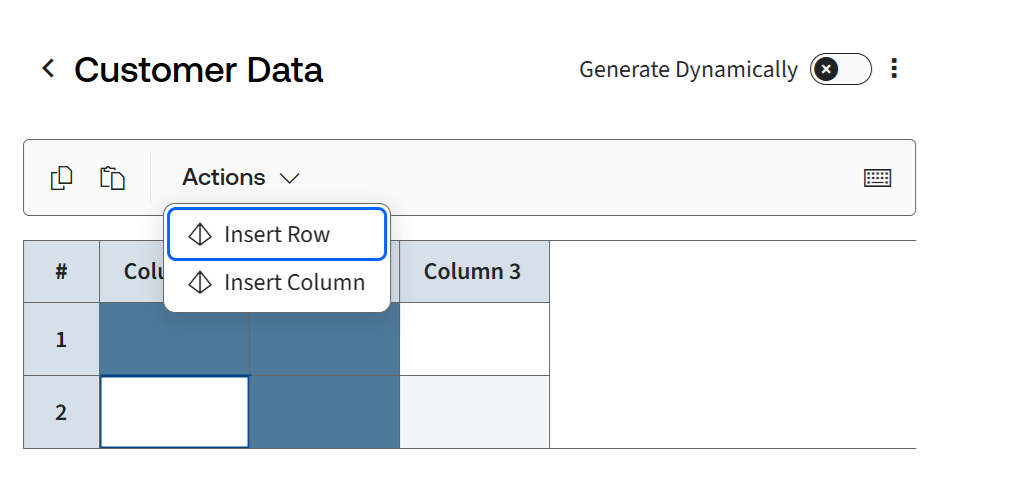Select row 2 header
This screenshot has width=1033, height=480.
coord(61,413)
